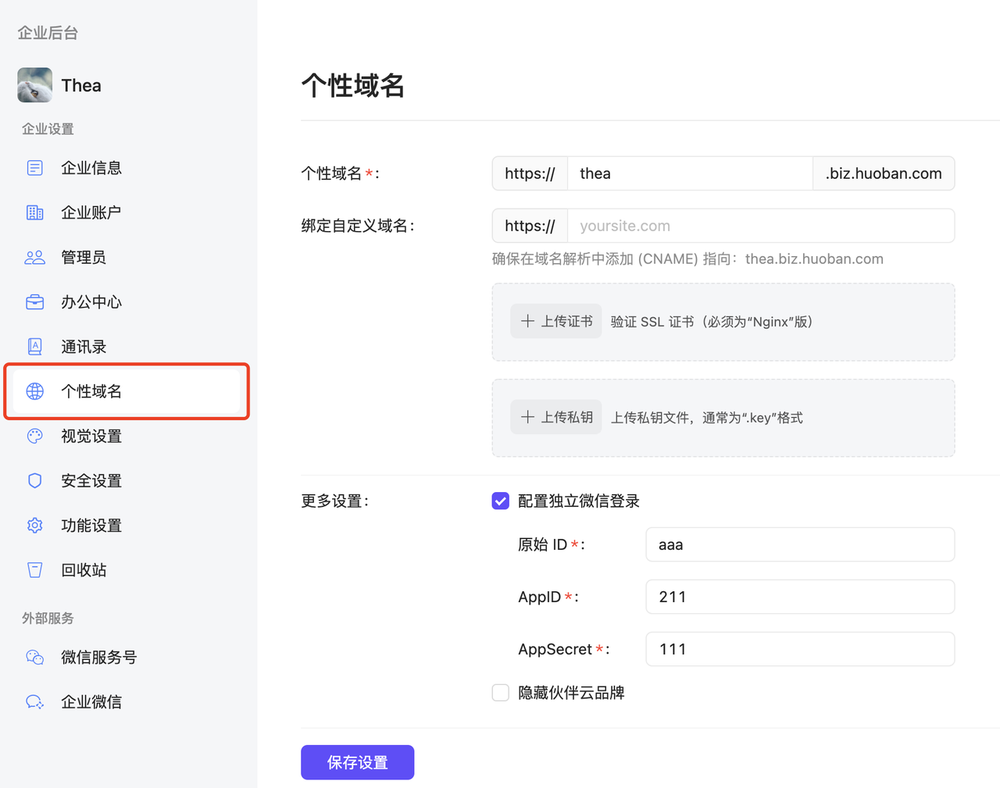The width and height of the screenshot is (1000, 788).
Task: Enable the 隐藏伙伴云品牌 checkbox
Action: [x=501, y=693]
